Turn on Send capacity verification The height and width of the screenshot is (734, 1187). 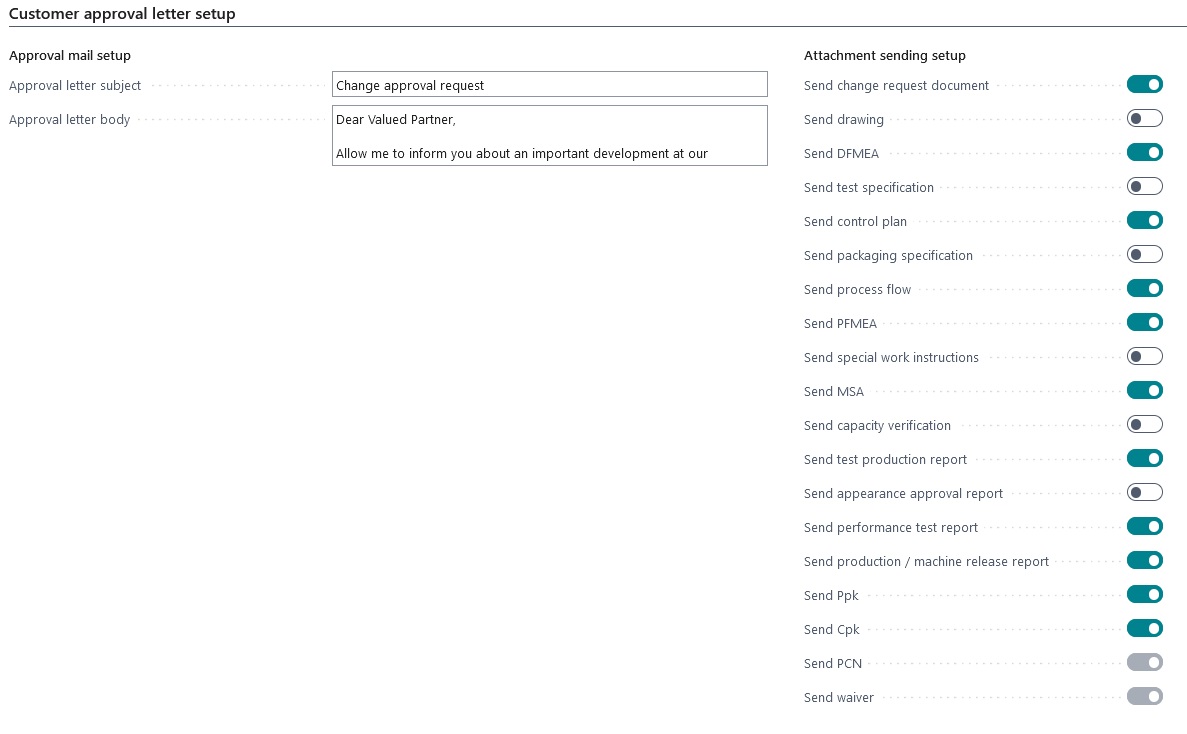tap(1144, 425)
